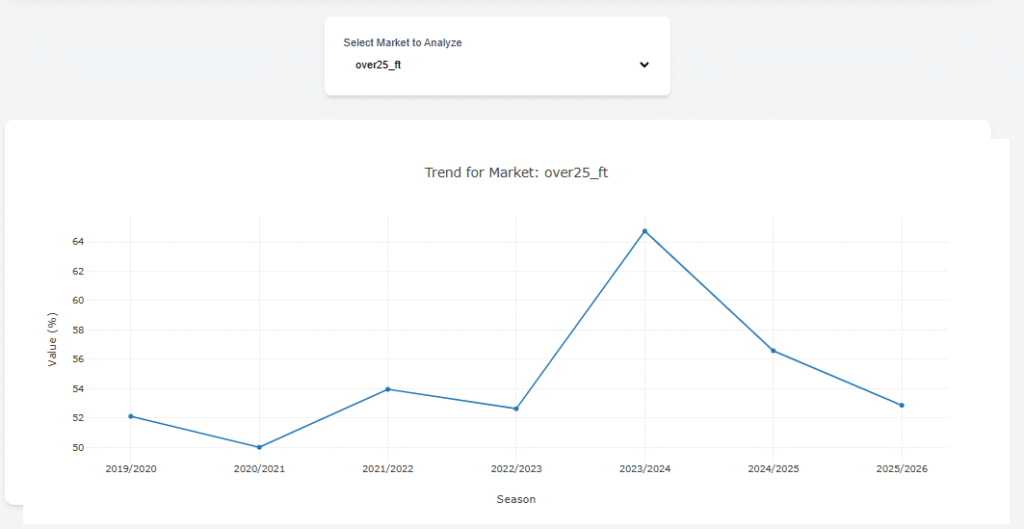The width and height of the screenshot is (1024, 529).
Task: Click the '2020/2021' x-axis label
Action: [259, 469]
